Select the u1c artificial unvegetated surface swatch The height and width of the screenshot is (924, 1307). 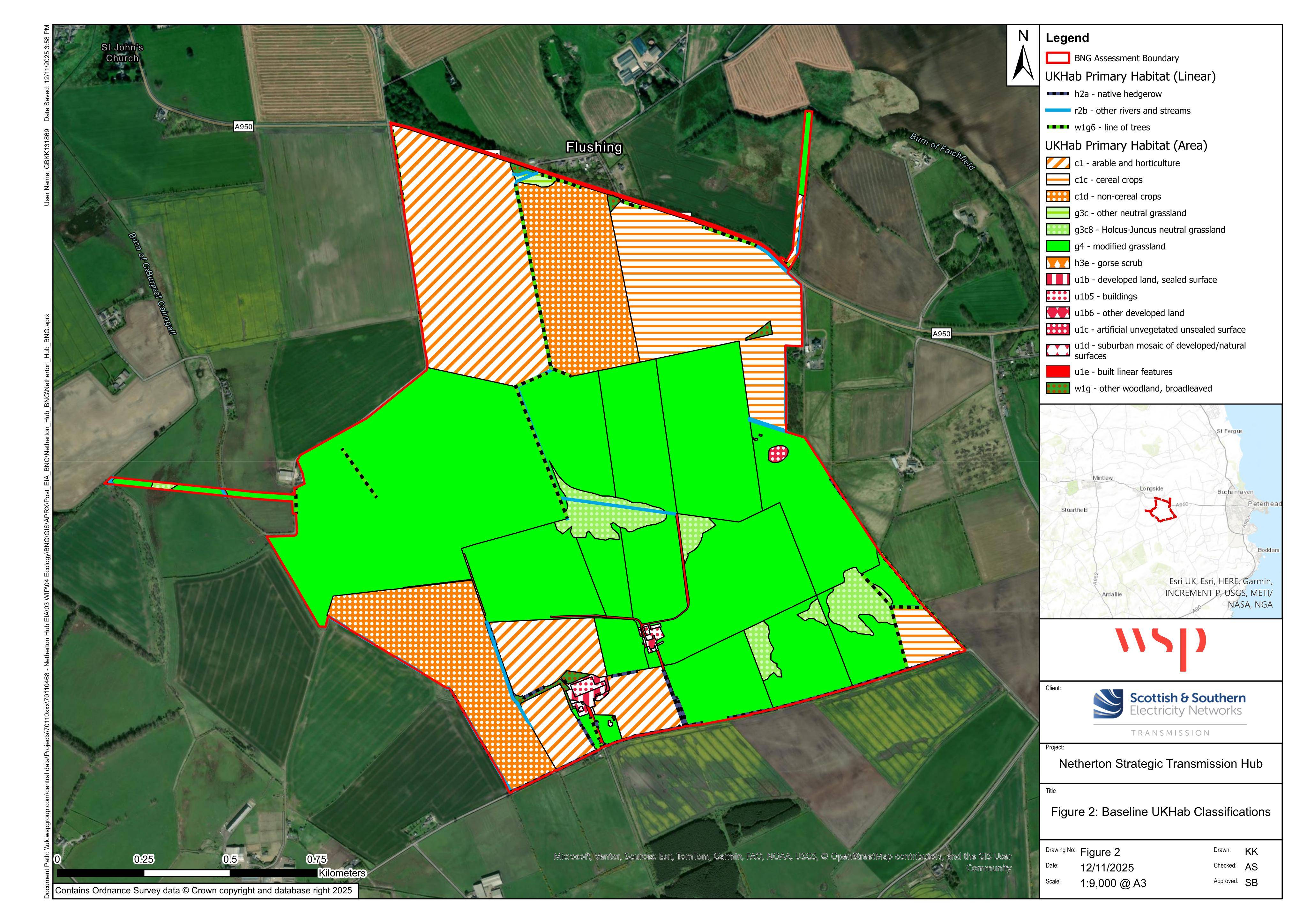(x=1058, y=329)
